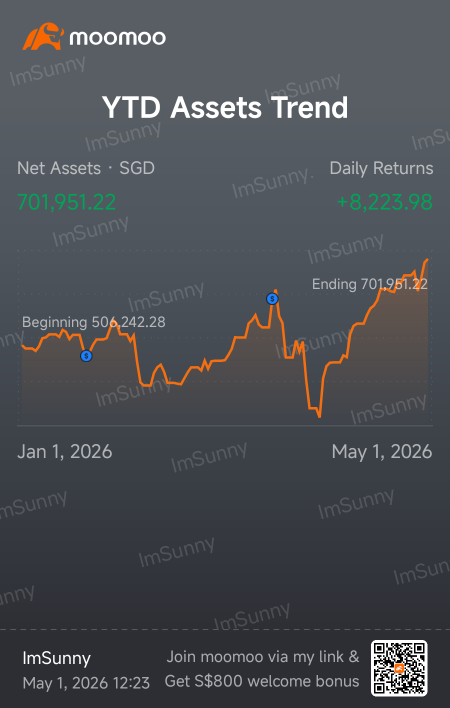Click the Net Assets SGD label
Image resolution: width=450 pixels, height=708 pixels.
point(86,168)
